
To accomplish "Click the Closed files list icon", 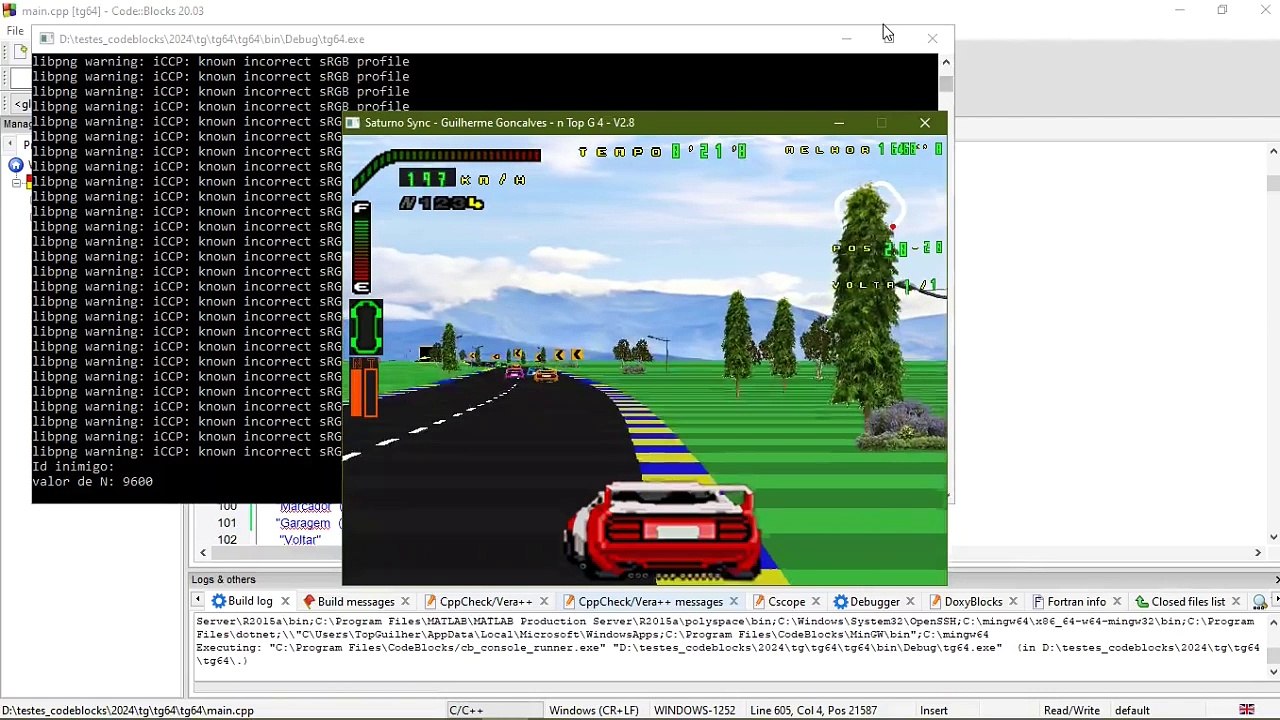I will pos(1142,601).
